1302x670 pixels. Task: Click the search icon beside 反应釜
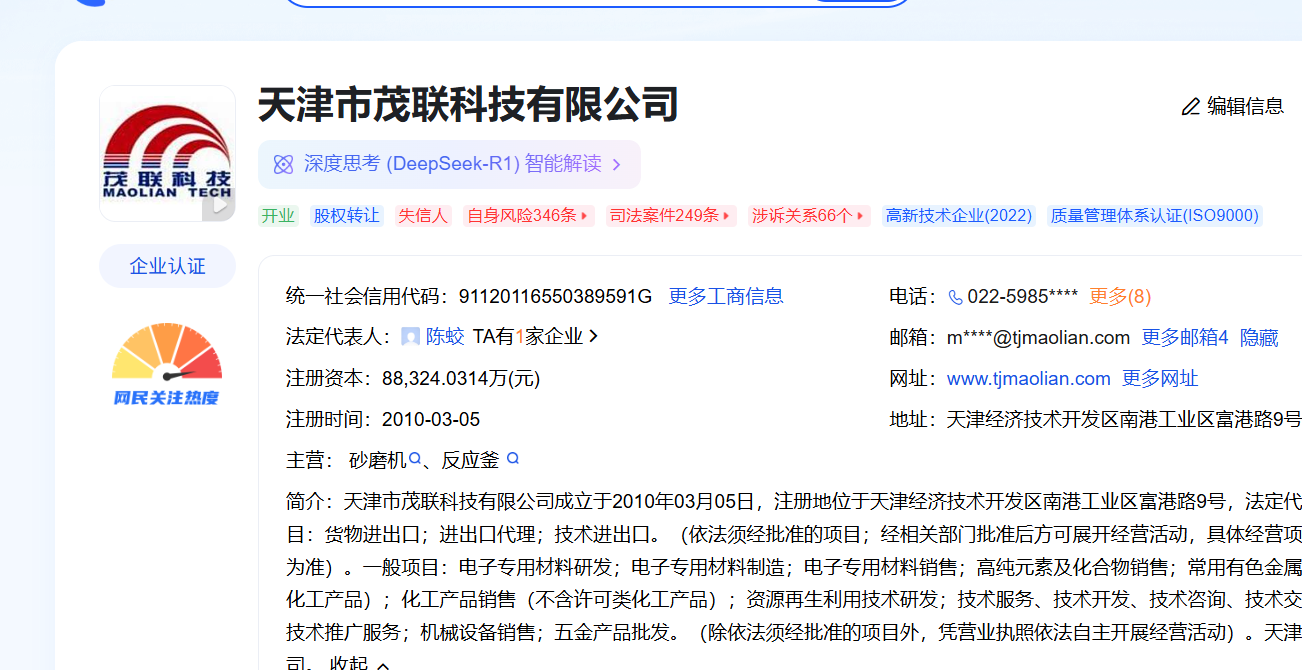coord(513,459)
